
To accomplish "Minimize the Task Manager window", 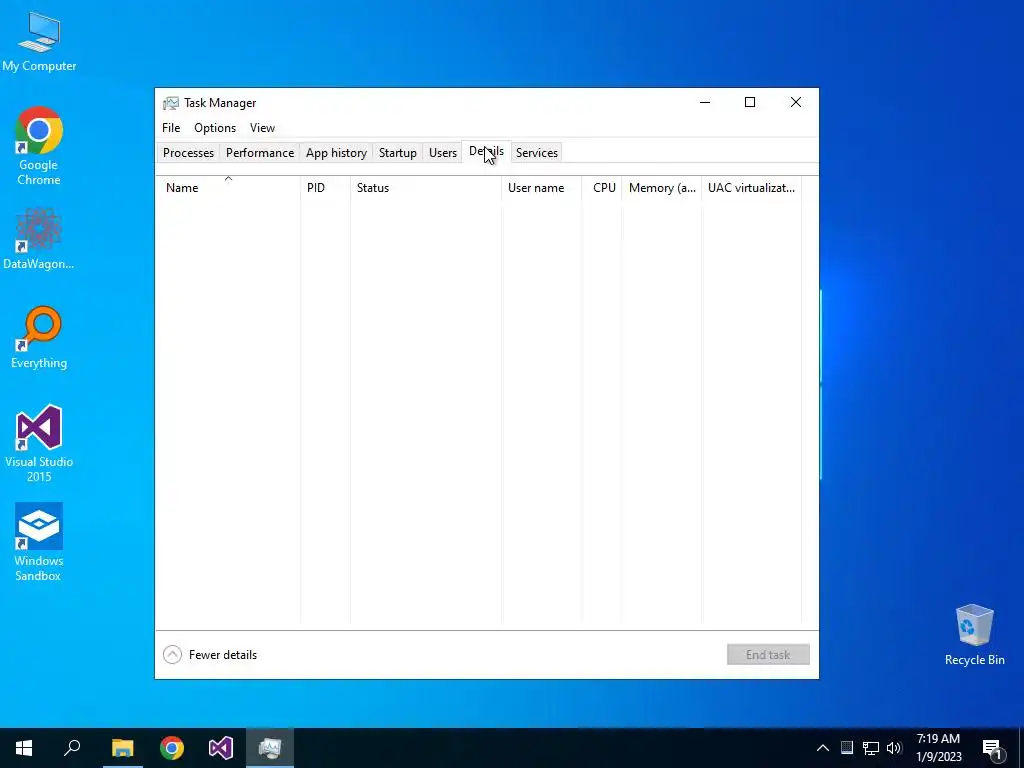I will pyautogui.click(x=705, y=103).
